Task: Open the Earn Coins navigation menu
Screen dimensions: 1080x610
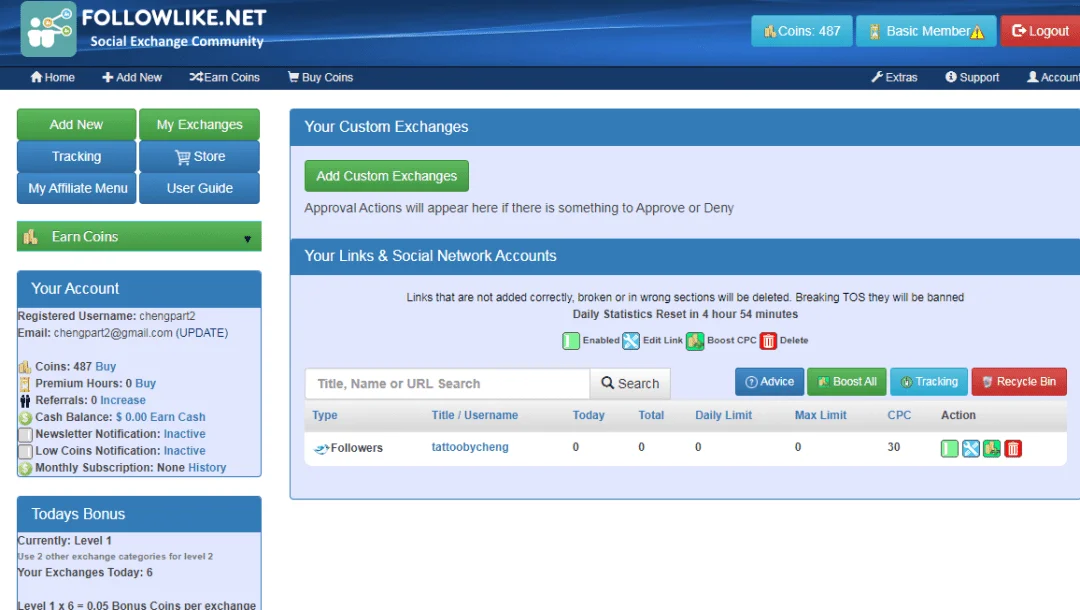Action: [x=225, y=78]
